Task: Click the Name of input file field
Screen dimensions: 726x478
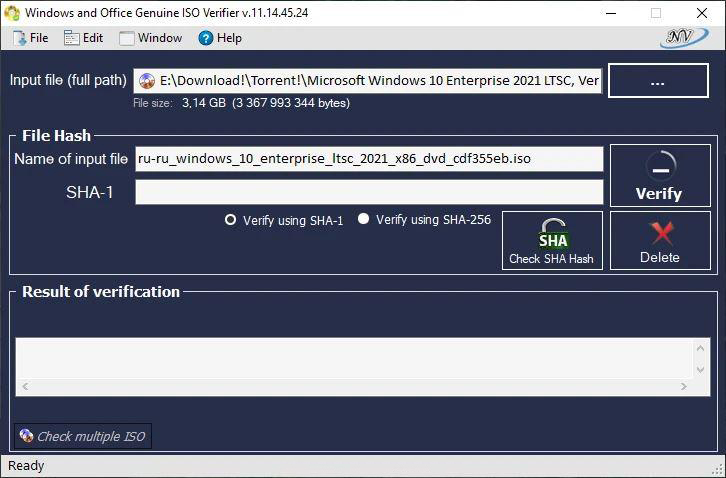Action: click(369, 159)
